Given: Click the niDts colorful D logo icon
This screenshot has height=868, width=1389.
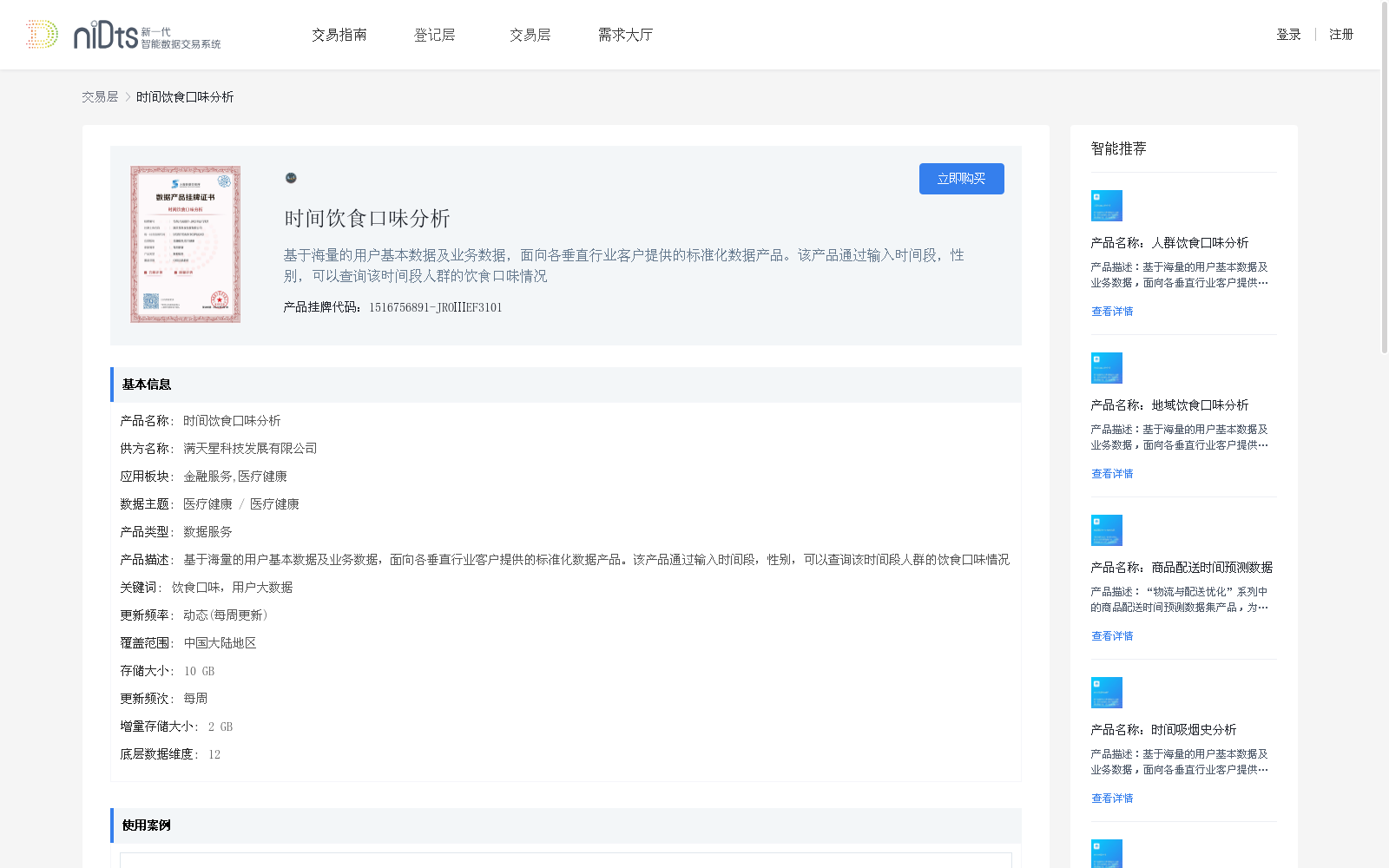Looking at the screenshot, I should pos(42,35).
